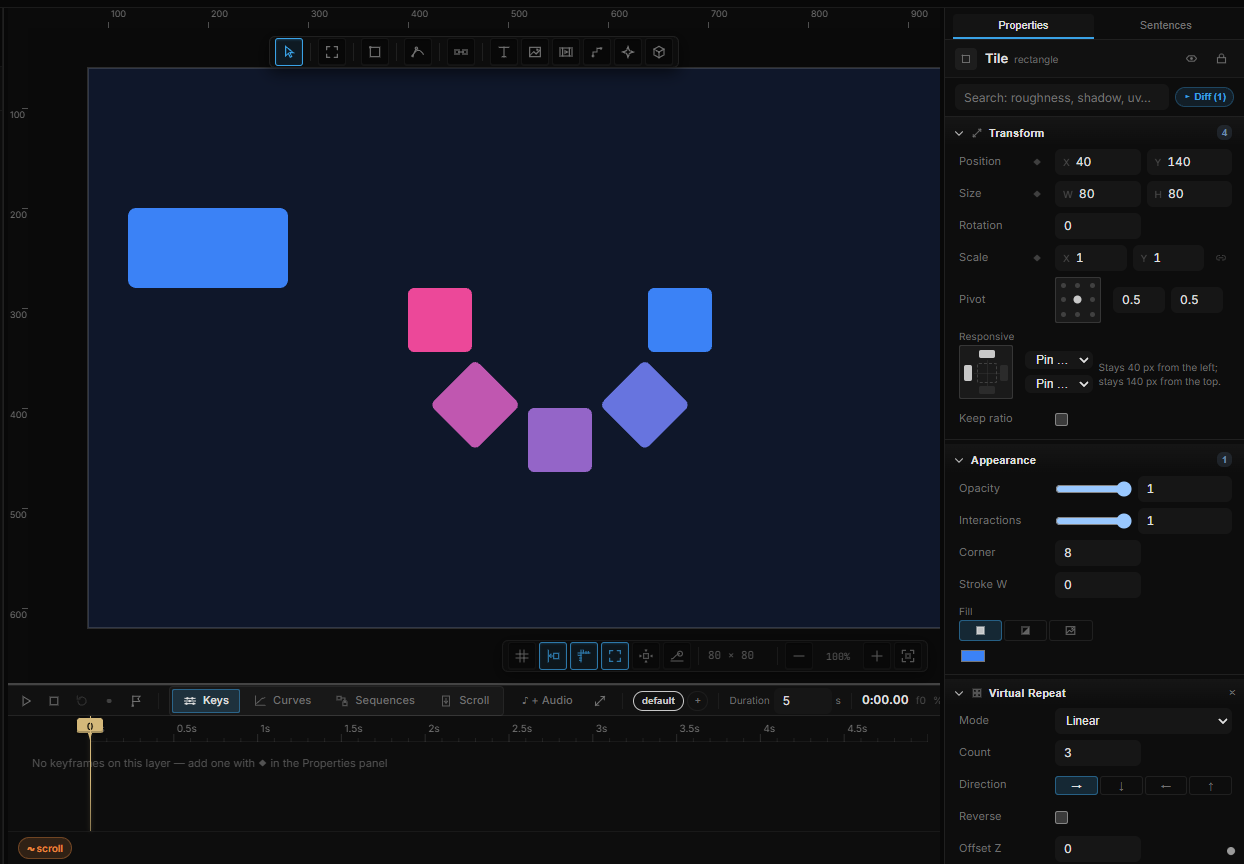The height and width of the screenshot is (864, 1244).
Task: Select the arrow pointer tool
Action: 289,52
